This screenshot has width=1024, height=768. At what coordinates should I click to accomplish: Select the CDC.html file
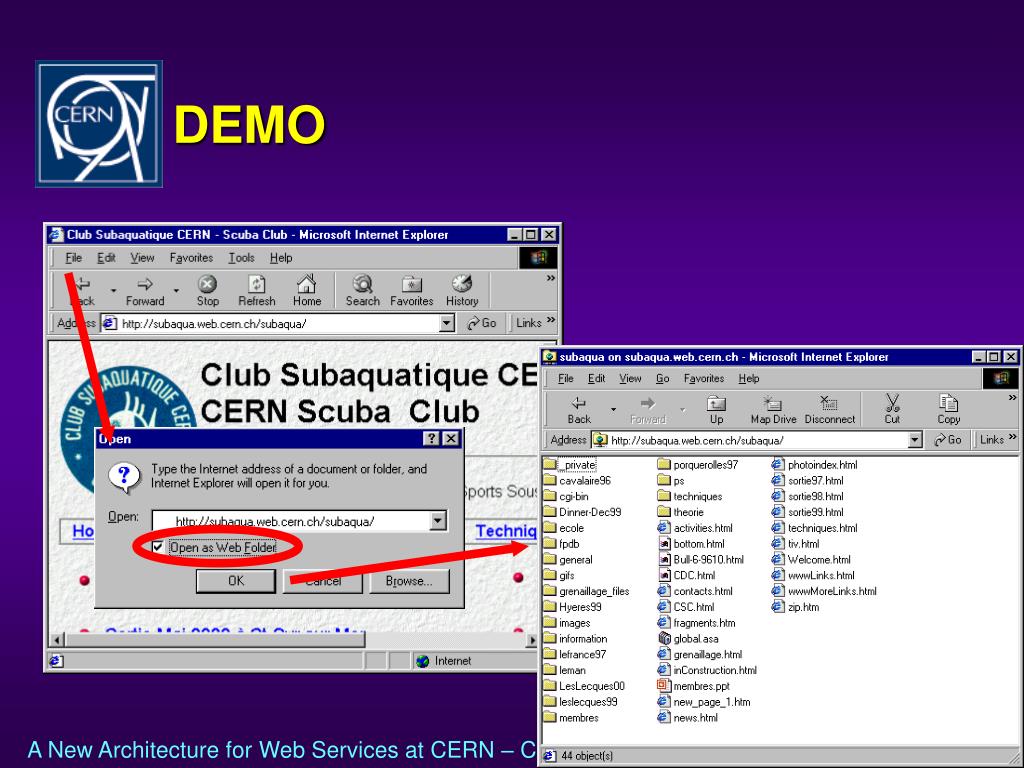coord(686,575)
